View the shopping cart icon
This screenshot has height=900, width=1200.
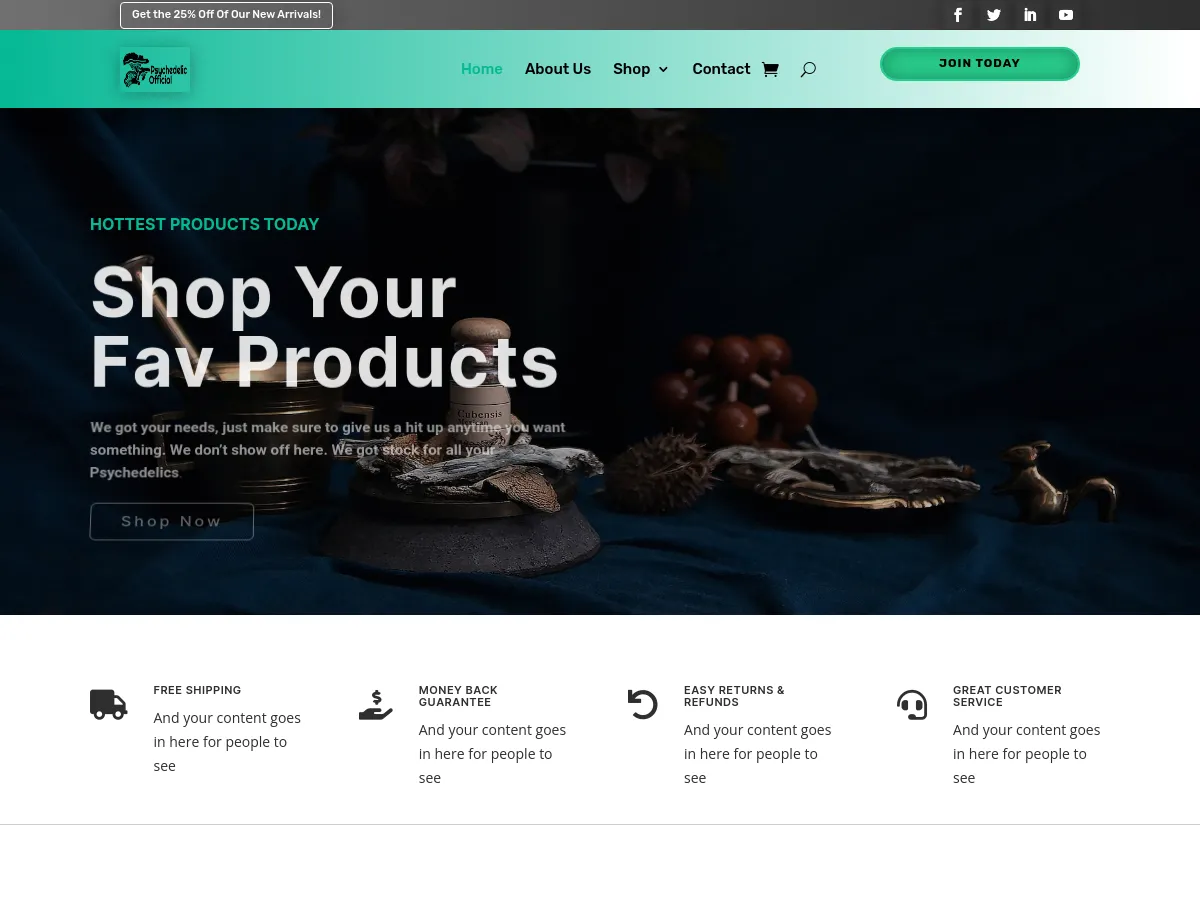pyautogui.click(x=770, y=69)
